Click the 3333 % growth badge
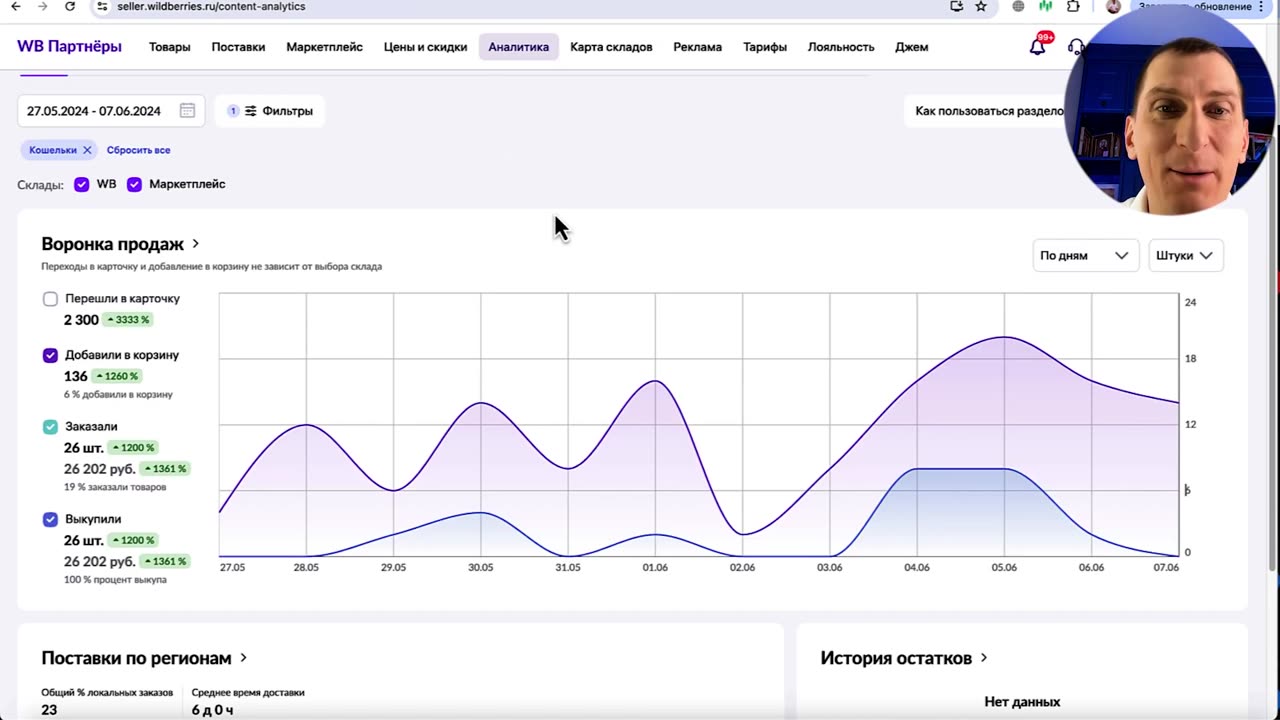 (x=128, y=320)
